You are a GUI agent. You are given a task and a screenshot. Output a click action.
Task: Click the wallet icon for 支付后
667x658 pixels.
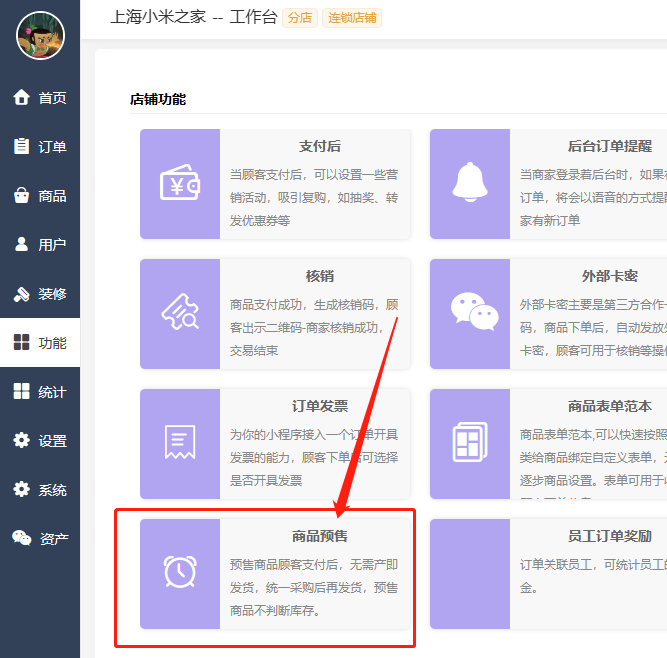pyautogui.click(x=180, y=184)
